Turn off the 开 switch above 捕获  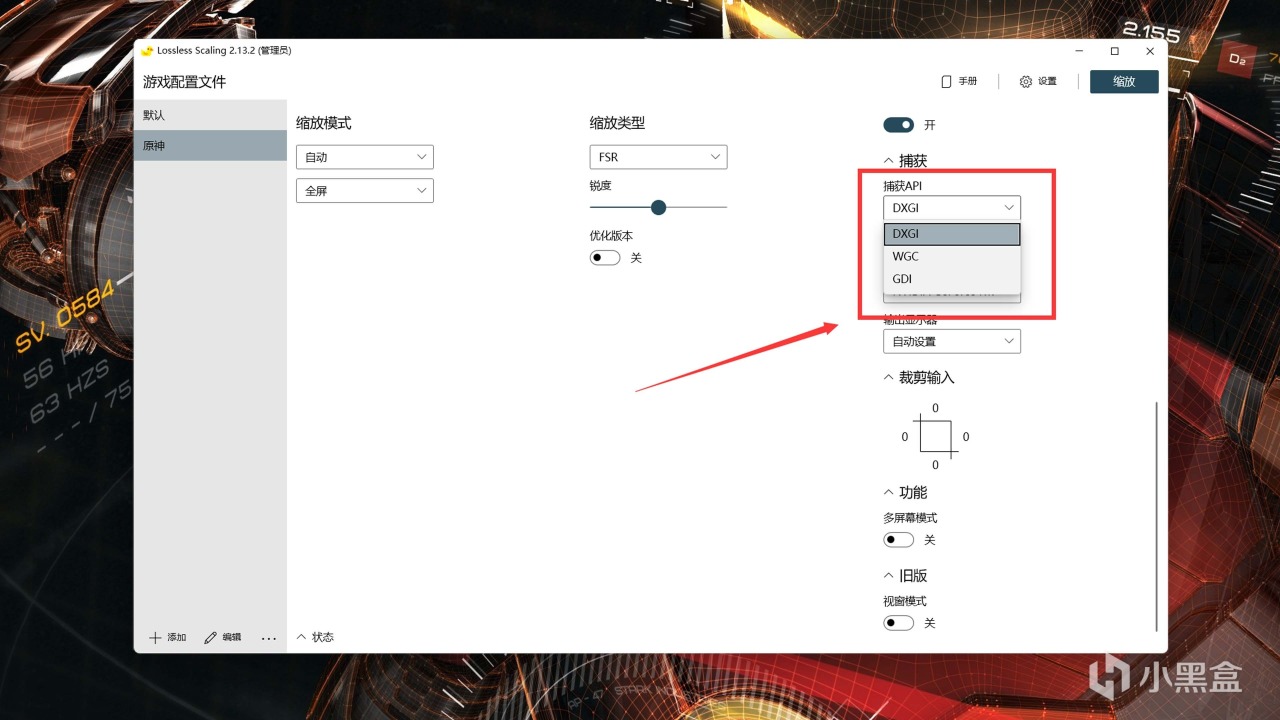coord(899,125)
